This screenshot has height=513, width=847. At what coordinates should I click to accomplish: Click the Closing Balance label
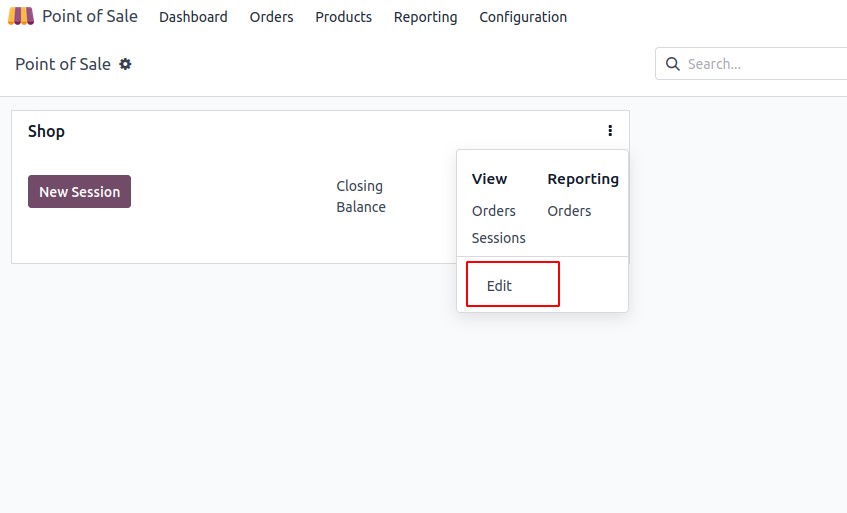click(361, 196)
